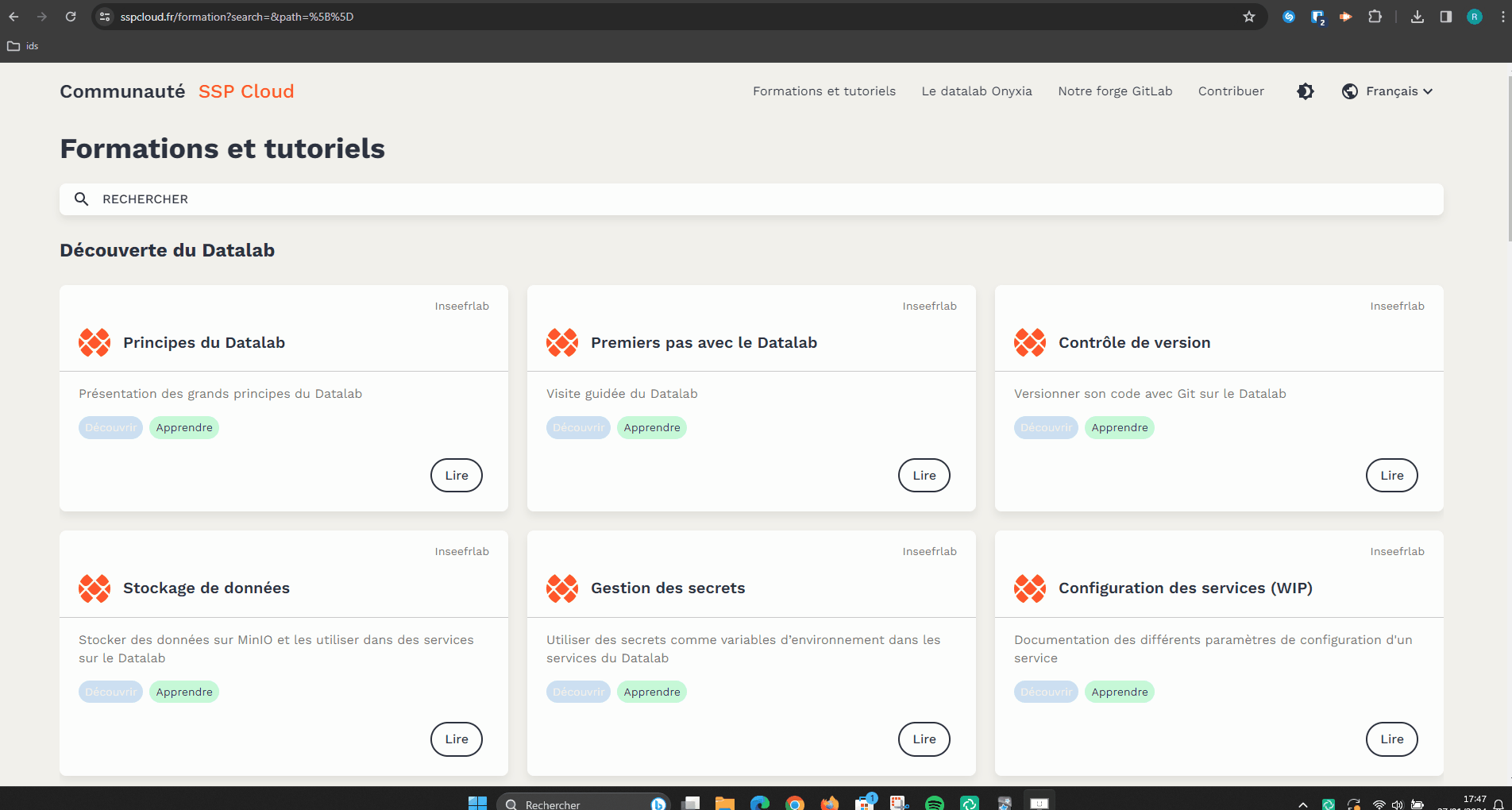
Task: Reload the page with refresh icon
Action: [x=71, y=17]
